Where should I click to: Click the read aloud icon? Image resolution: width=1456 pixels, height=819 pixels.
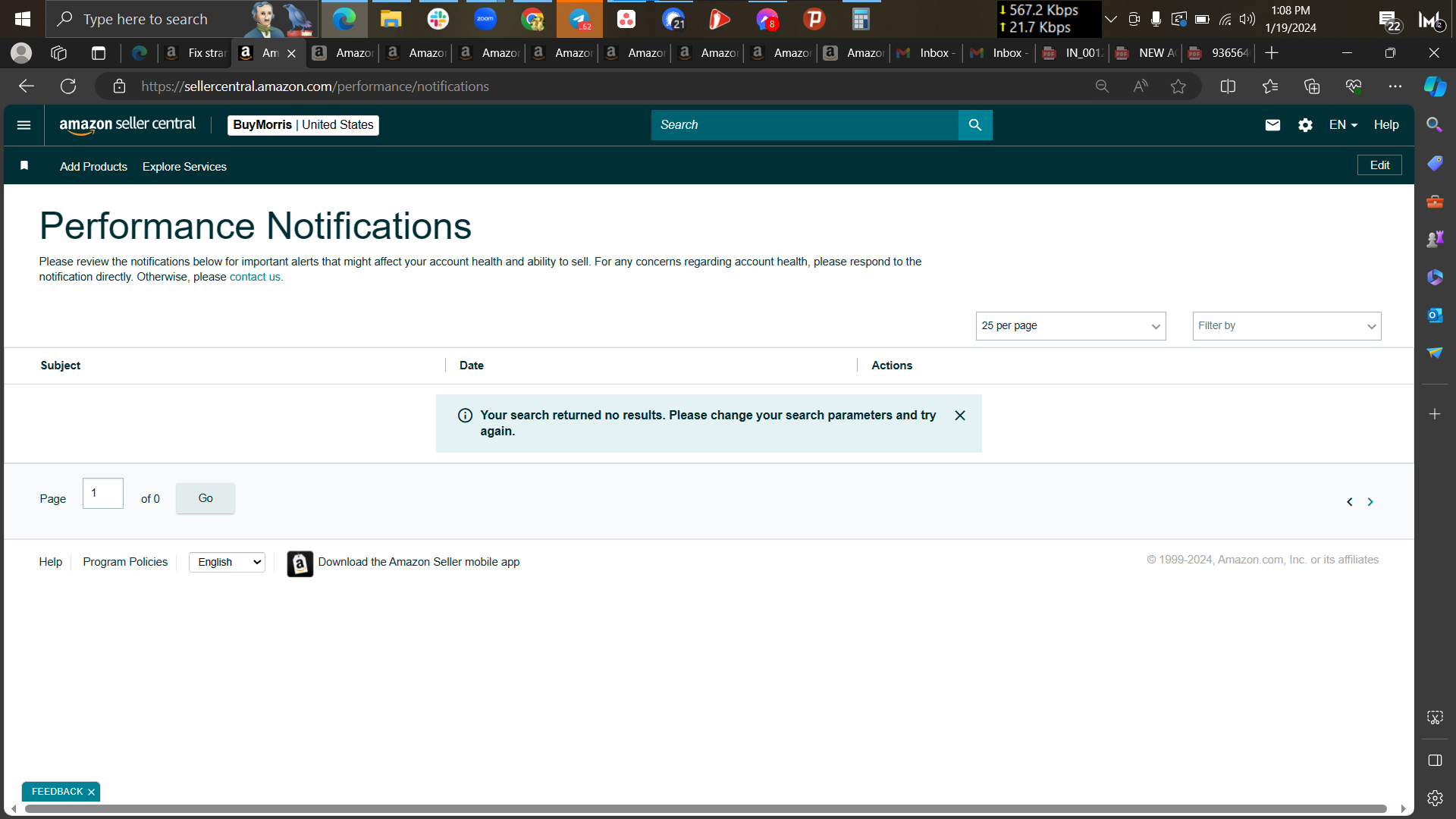pos(1141,86)
